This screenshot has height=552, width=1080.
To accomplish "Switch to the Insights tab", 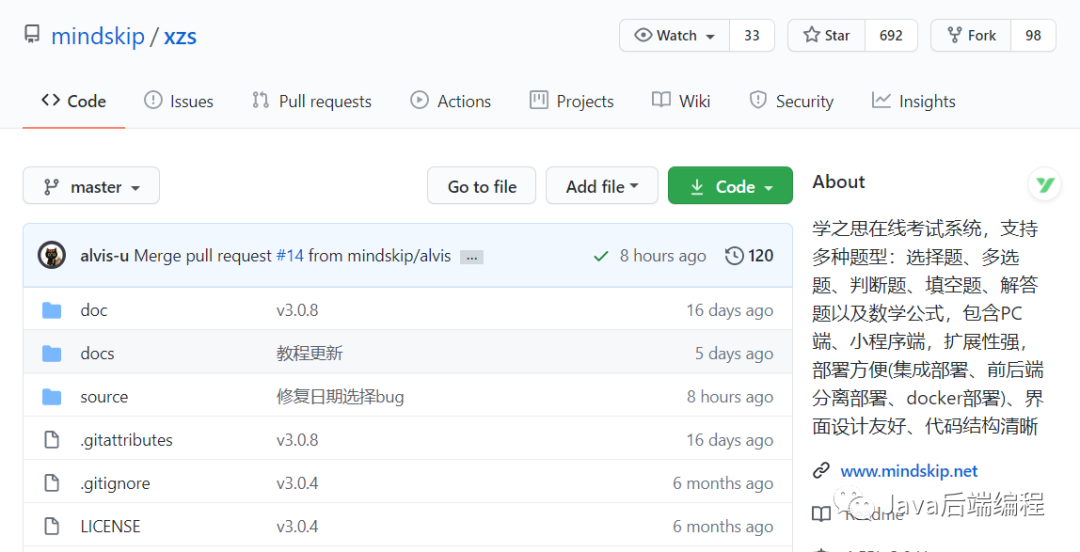I will coord(913,101).
